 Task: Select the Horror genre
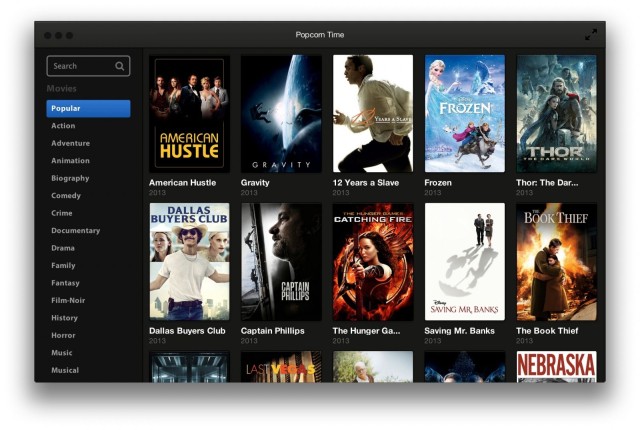click(x=63, y=335)
